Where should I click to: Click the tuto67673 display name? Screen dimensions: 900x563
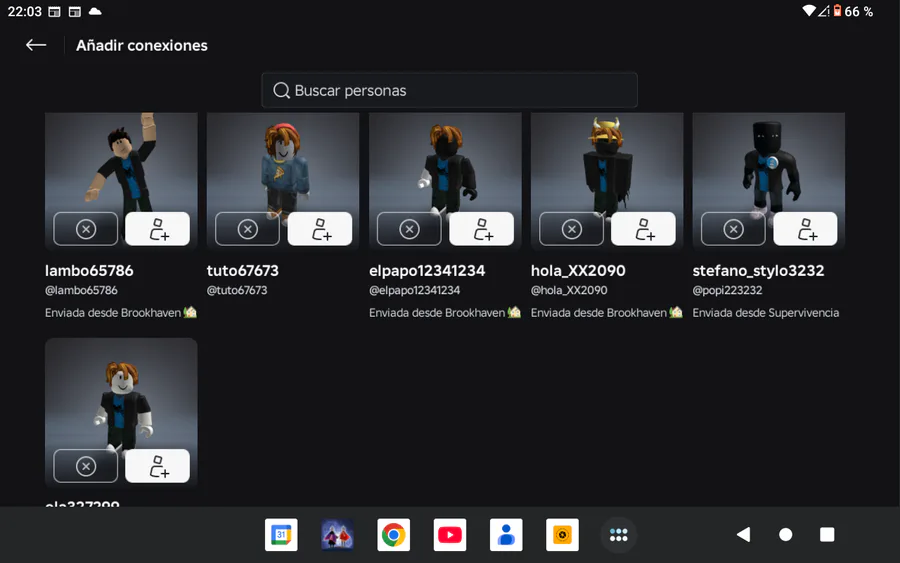pyautogui.click(x=243, y=270)
